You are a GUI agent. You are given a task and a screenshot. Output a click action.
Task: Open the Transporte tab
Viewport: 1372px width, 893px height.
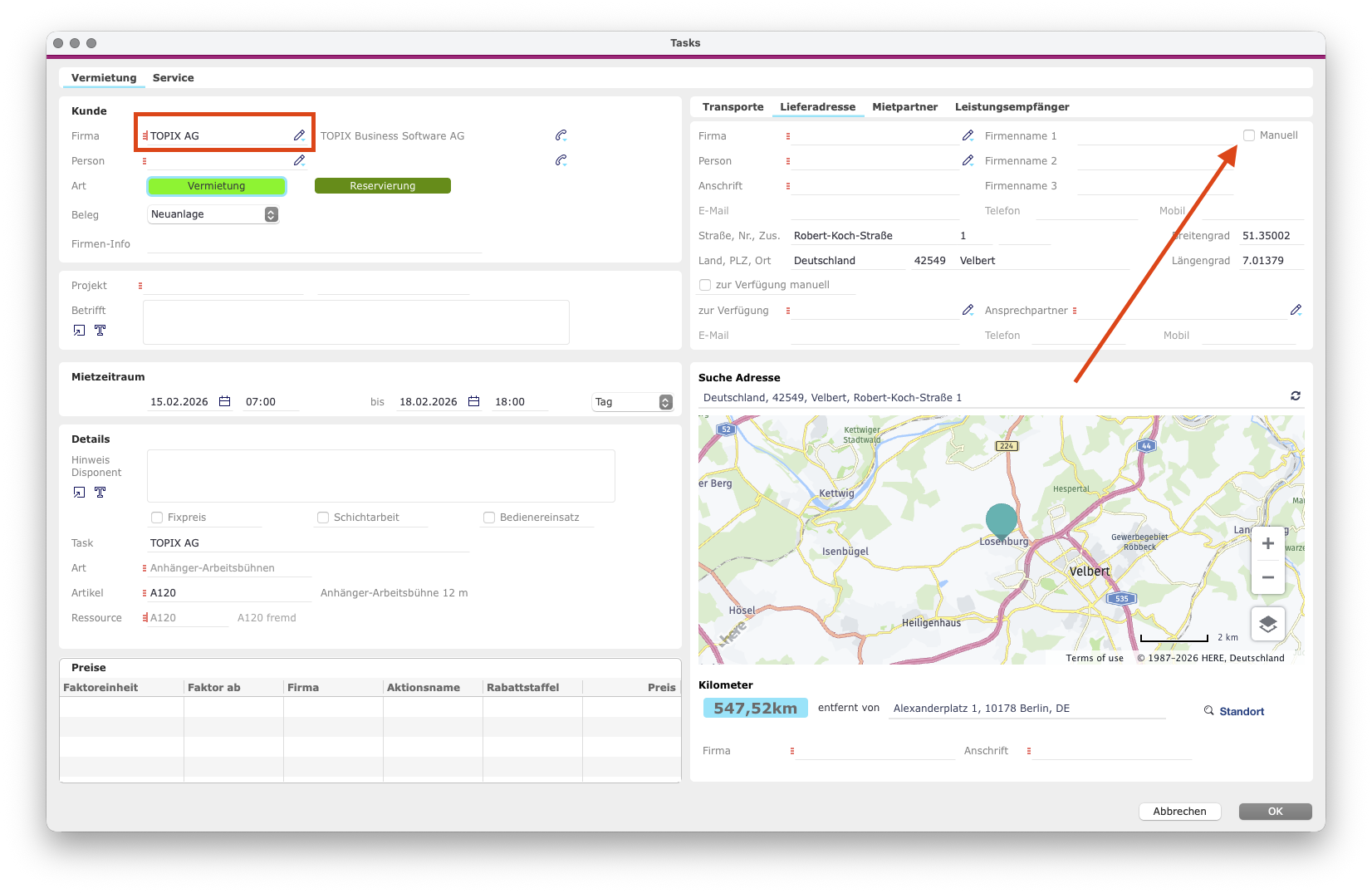tap(733, 107)
